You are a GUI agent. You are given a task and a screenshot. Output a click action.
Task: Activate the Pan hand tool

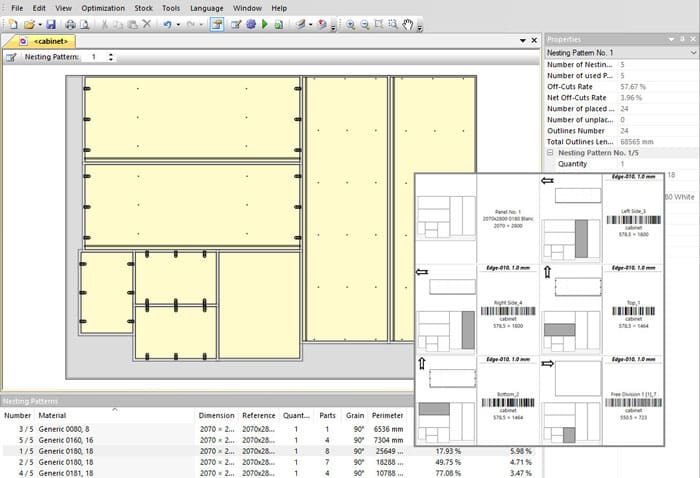coord(409,23)
